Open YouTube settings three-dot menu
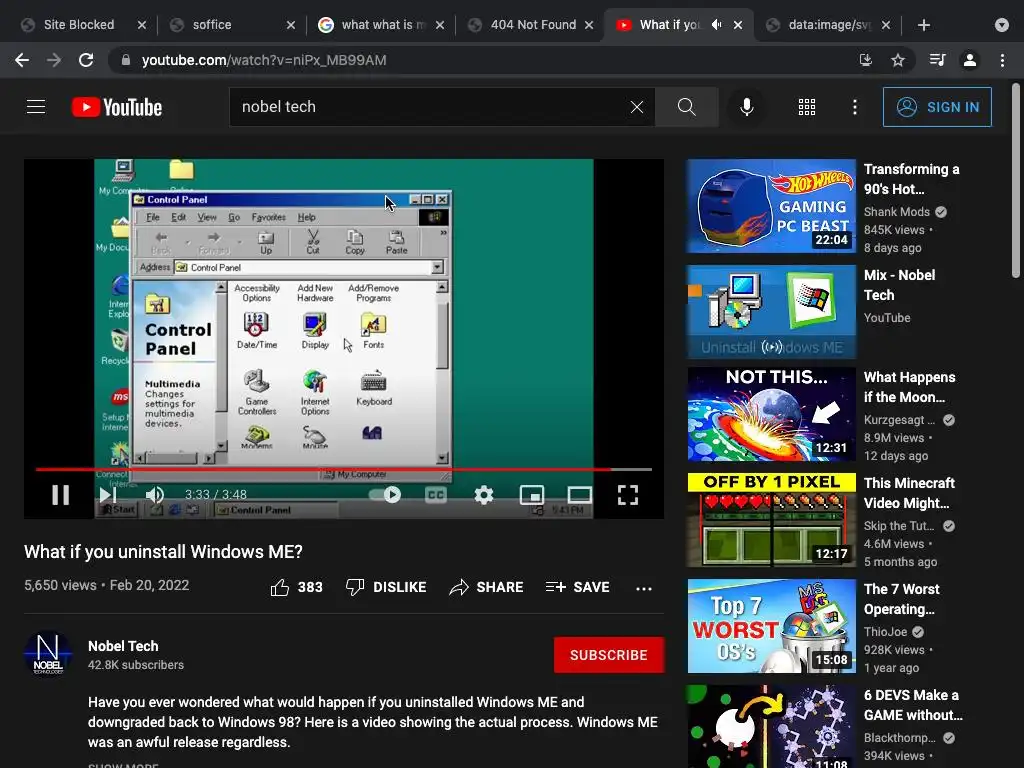 (855, 107)
